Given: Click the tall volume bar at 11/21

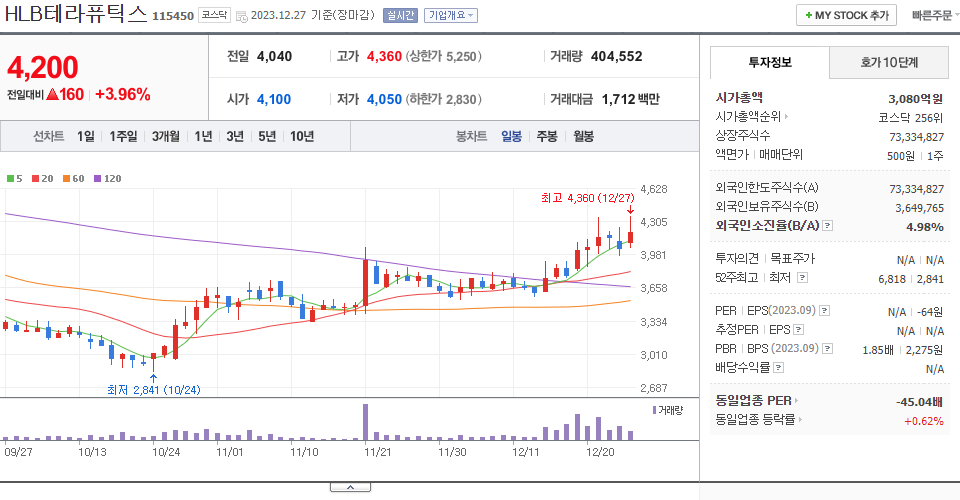Looking at the screenshot, I should pos(366,422).
